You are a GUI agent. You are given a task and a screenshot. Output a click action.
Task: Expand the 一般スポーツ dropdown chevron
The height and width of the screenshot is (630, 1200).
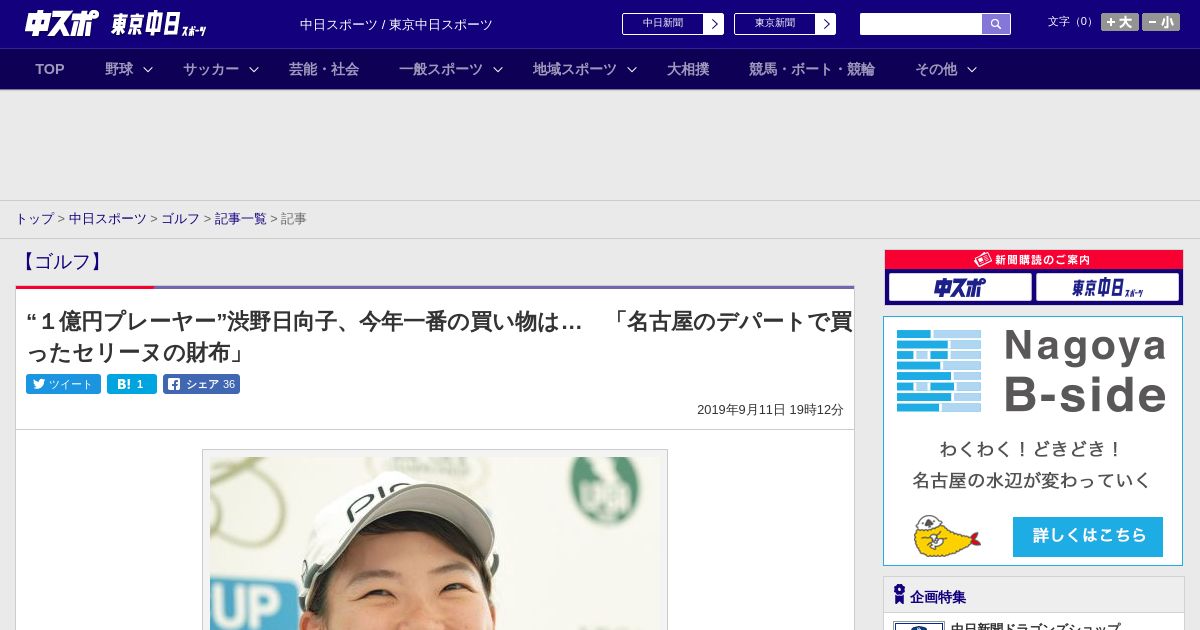point(498,69)
